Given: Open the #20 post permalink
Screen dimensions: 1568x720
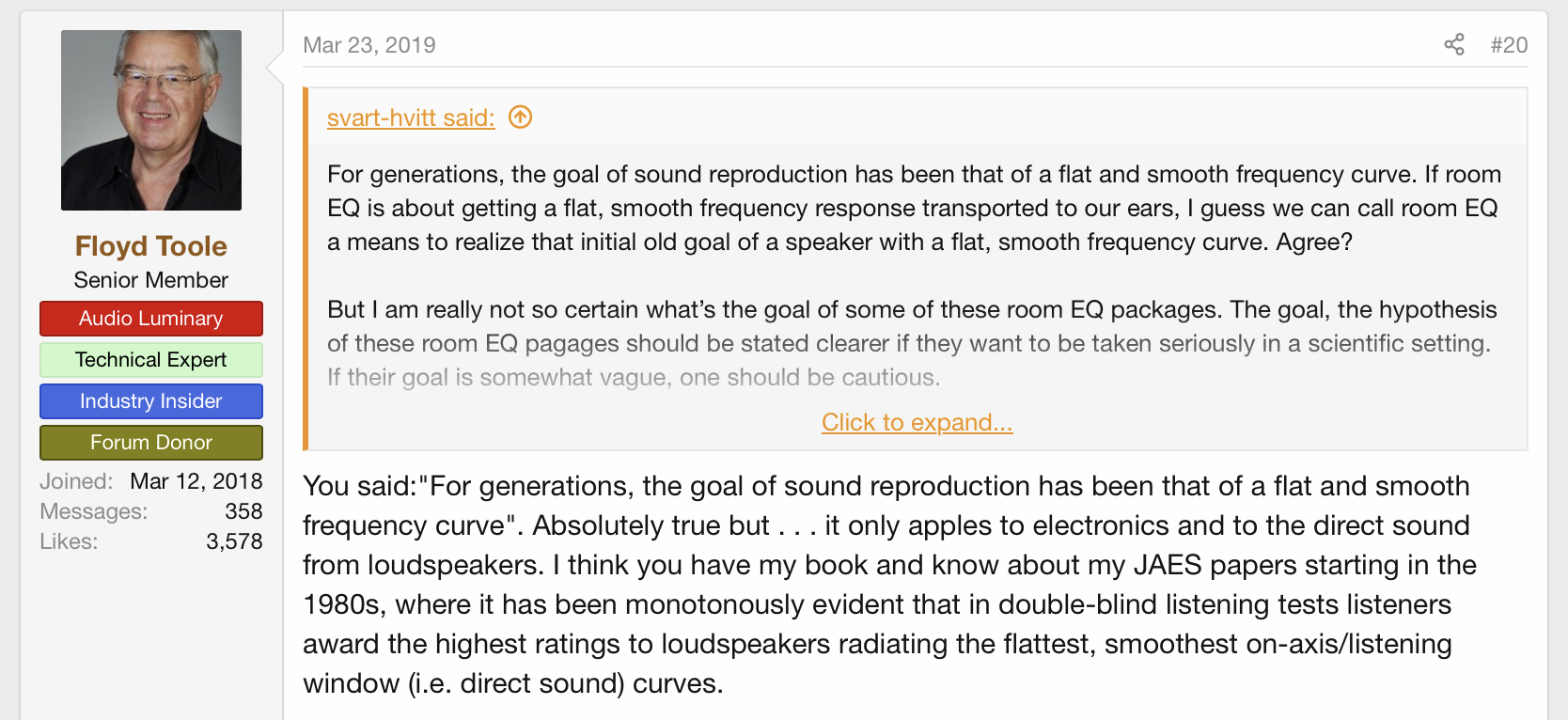Looking at the screenshot, I should coord(1509,45).
